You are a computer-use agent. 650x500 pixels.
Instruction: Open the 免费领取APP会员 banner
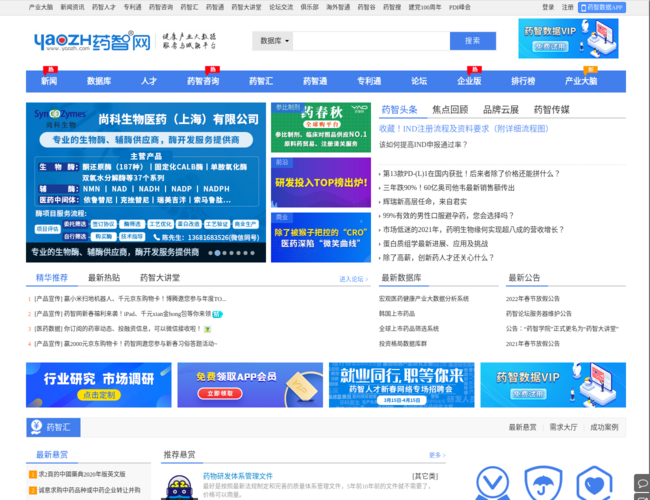click(x=250, y=385)
